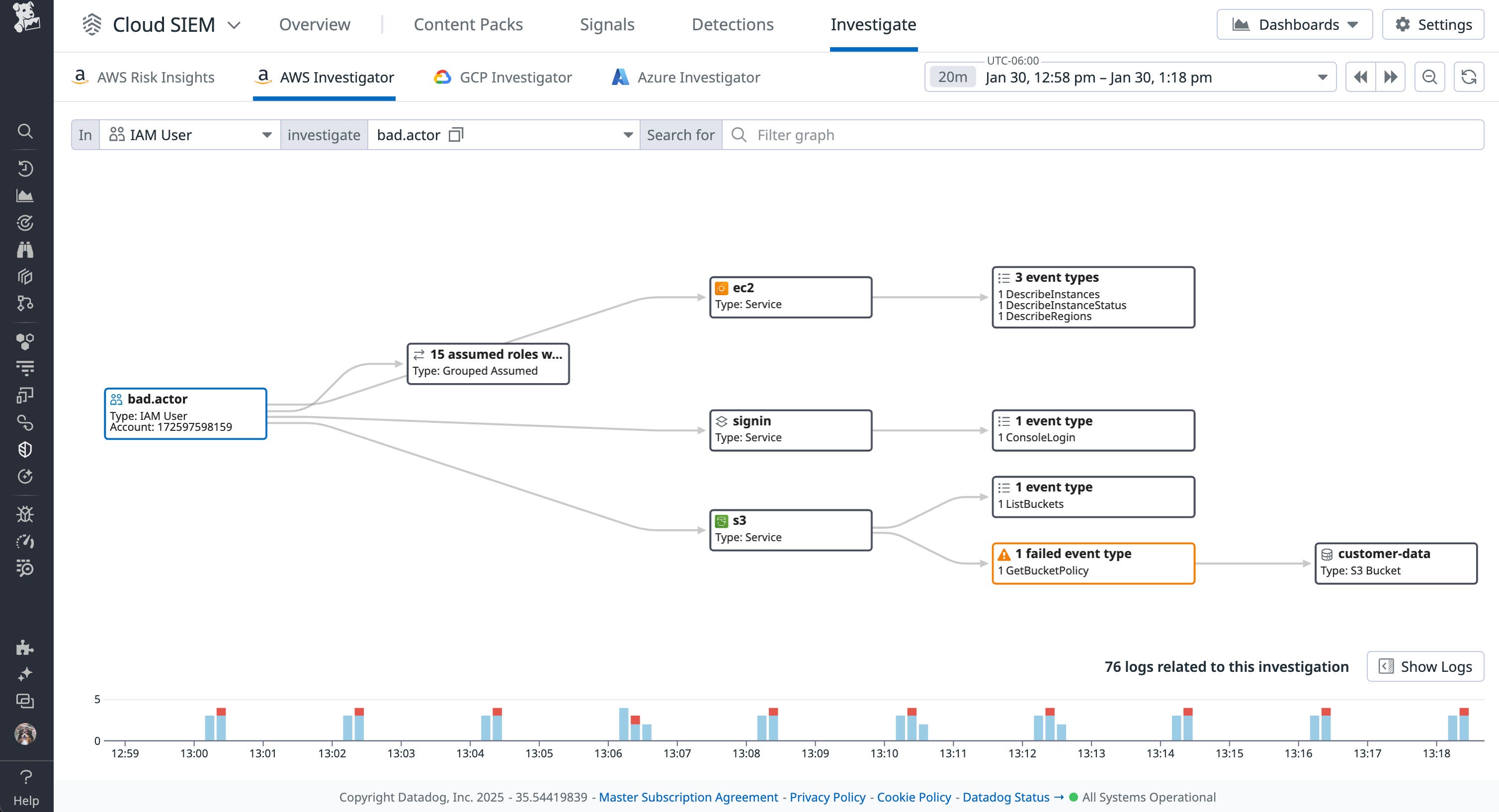Open the Datadog Status link in the footer
1499x812 pixels.
pyautogui.click(x=1006, y=797)
